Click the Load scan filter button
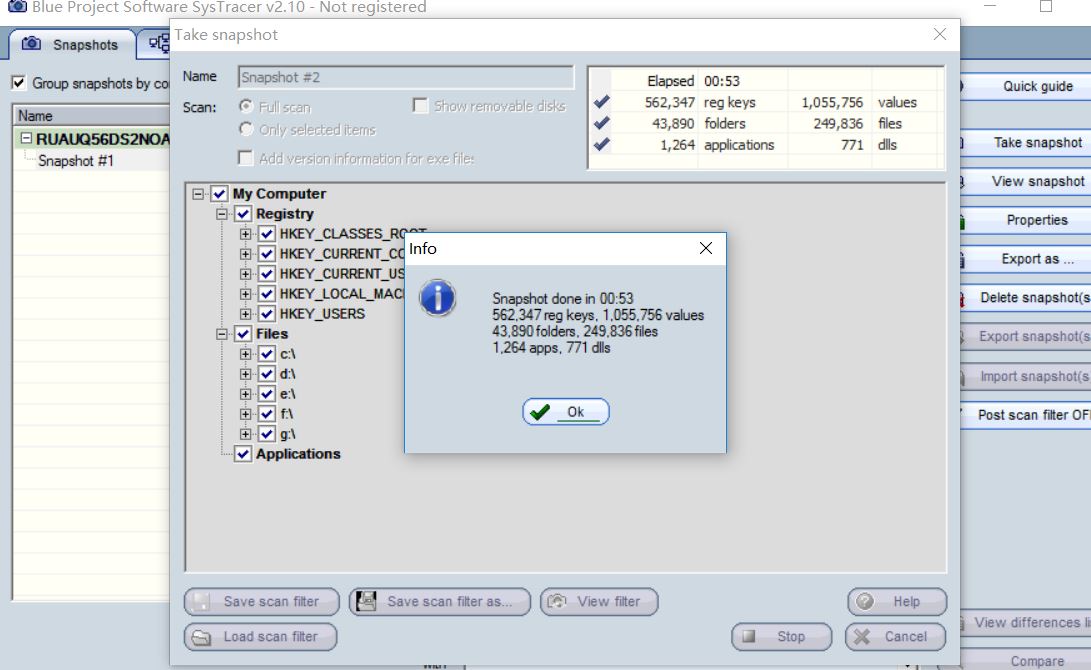This screenshot has width=1091, height=670. (261, 637)
